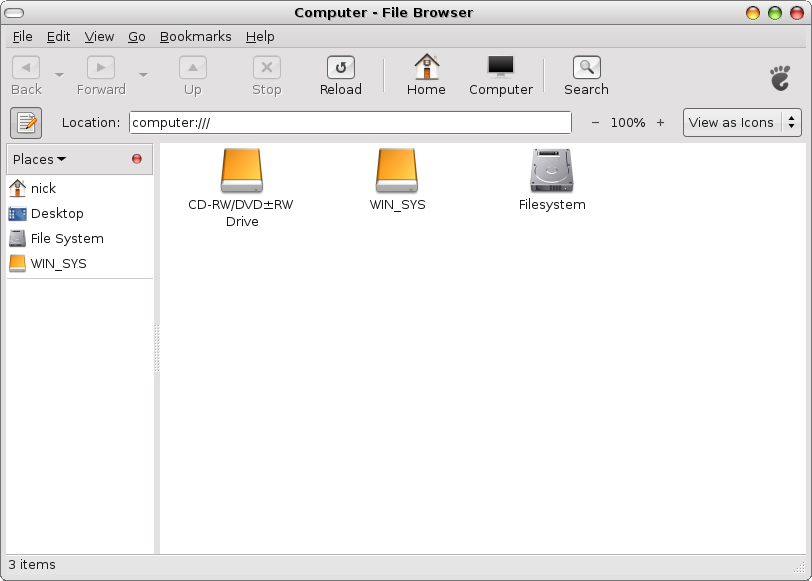Viewport: 812px width, 581px height.
Task: Click the window resize grip corner
Action: click(x=799, y=568)
